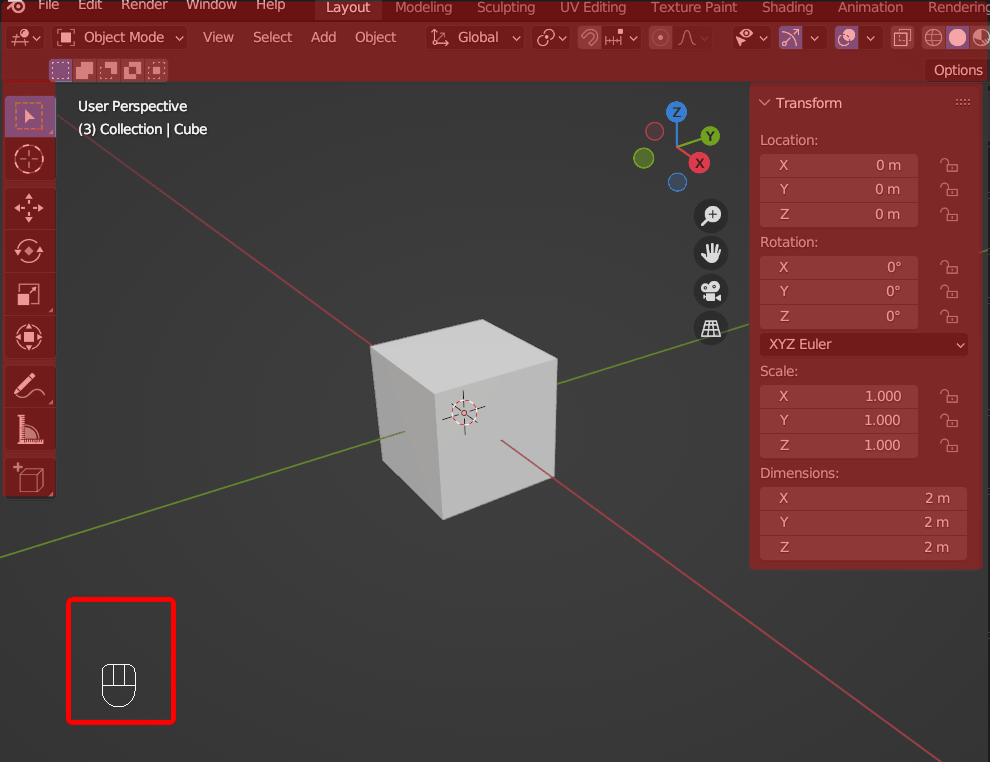
Task: Open the Object Mode dropdown
Action: coord(119,37)
